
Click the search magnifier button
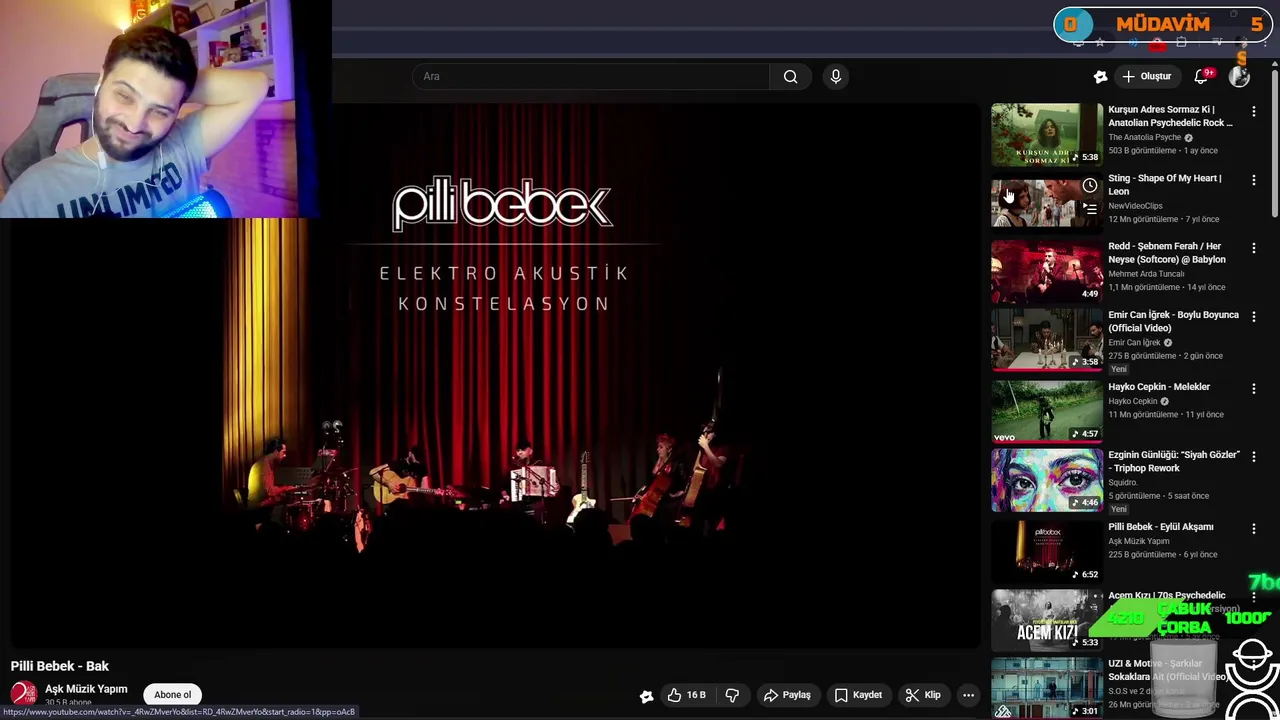[x=790, y=76]
